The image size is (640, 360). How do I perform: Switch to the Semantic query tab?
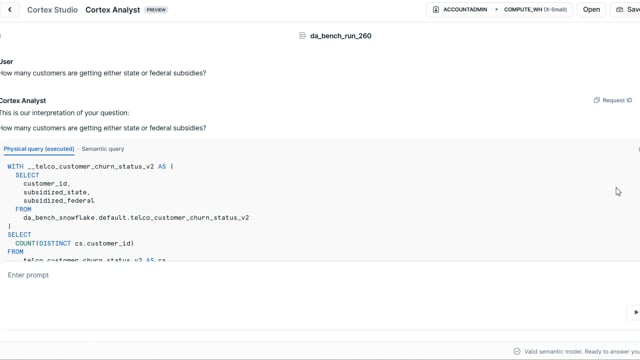pyautogui.click(x=103, y=149)
